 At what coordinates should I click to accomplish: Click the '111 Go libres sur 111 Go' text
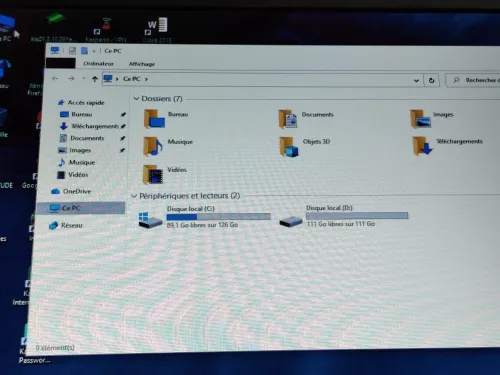pyautogui.click(x=341, y=224)
